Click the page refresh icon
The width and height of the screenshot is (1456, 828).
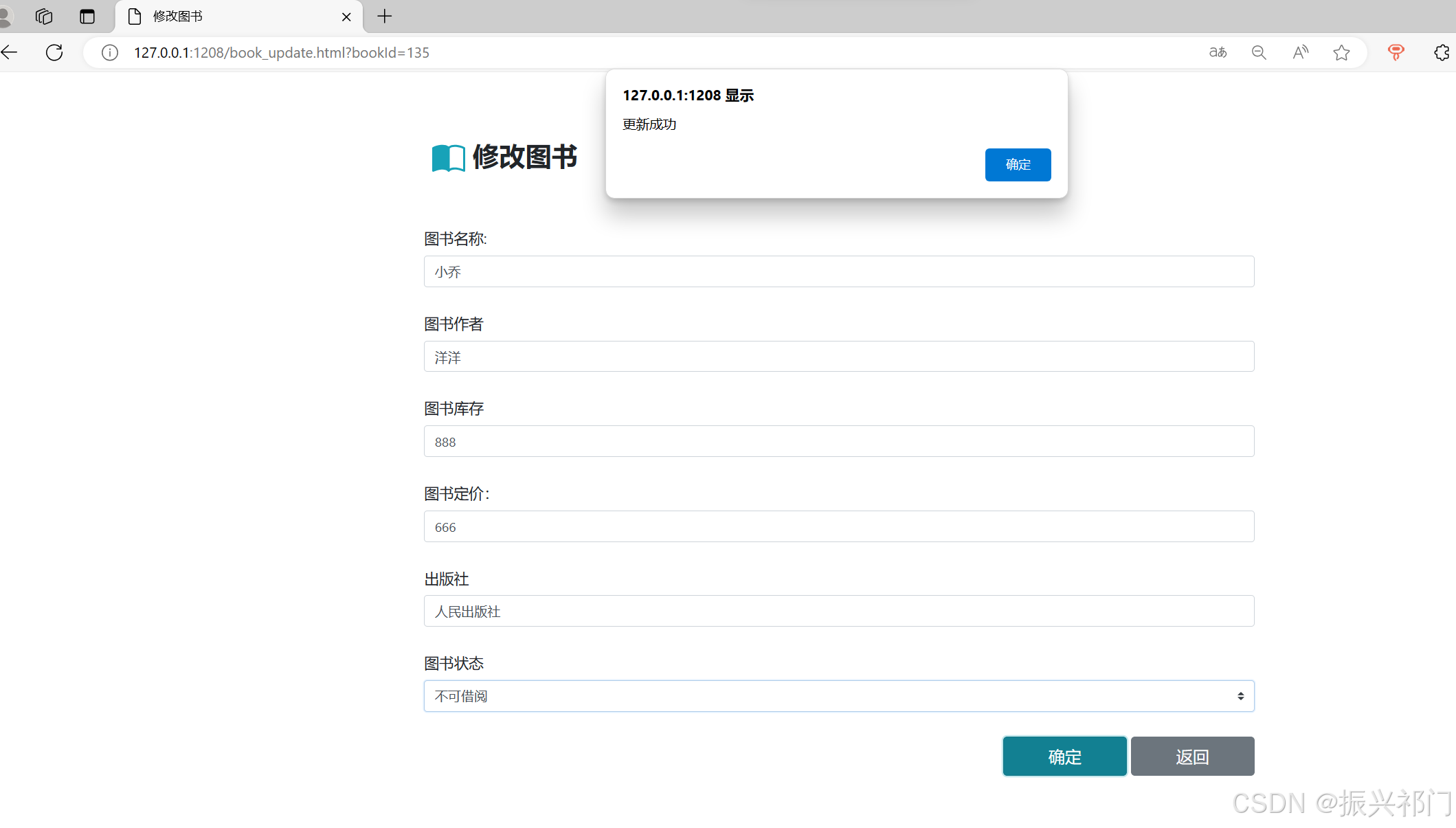coord(54,52)
